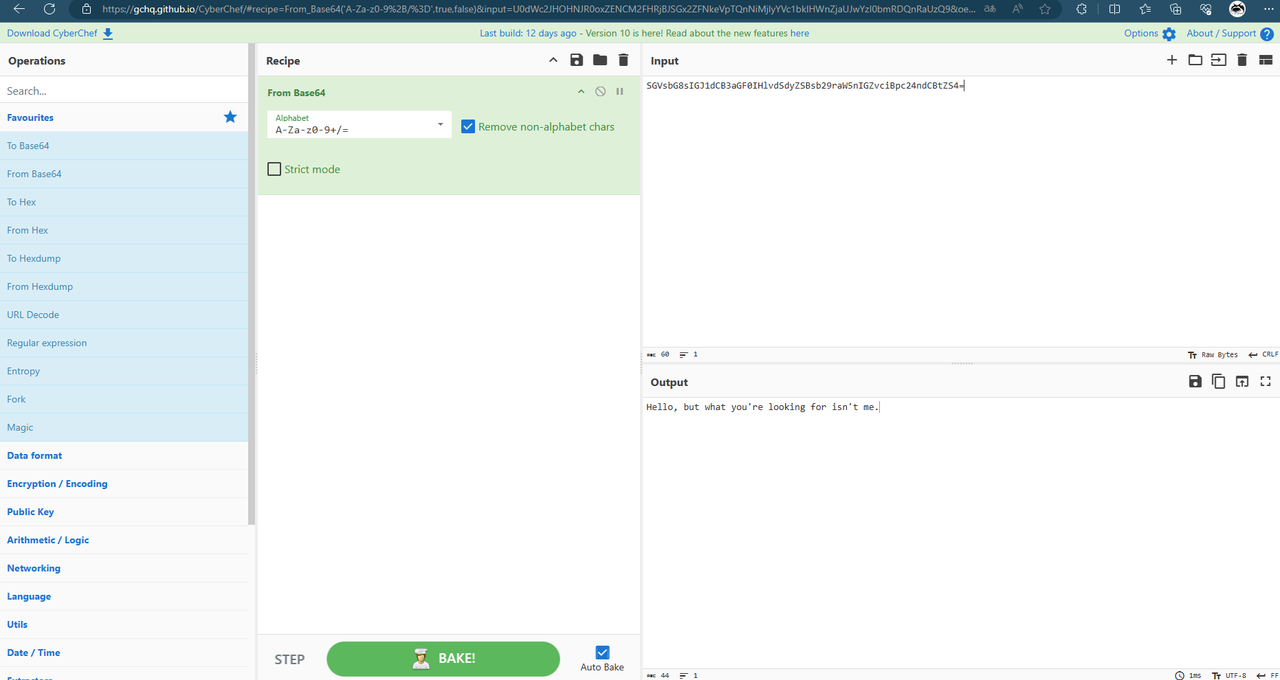Select Entropy operation

pos(124,371)
